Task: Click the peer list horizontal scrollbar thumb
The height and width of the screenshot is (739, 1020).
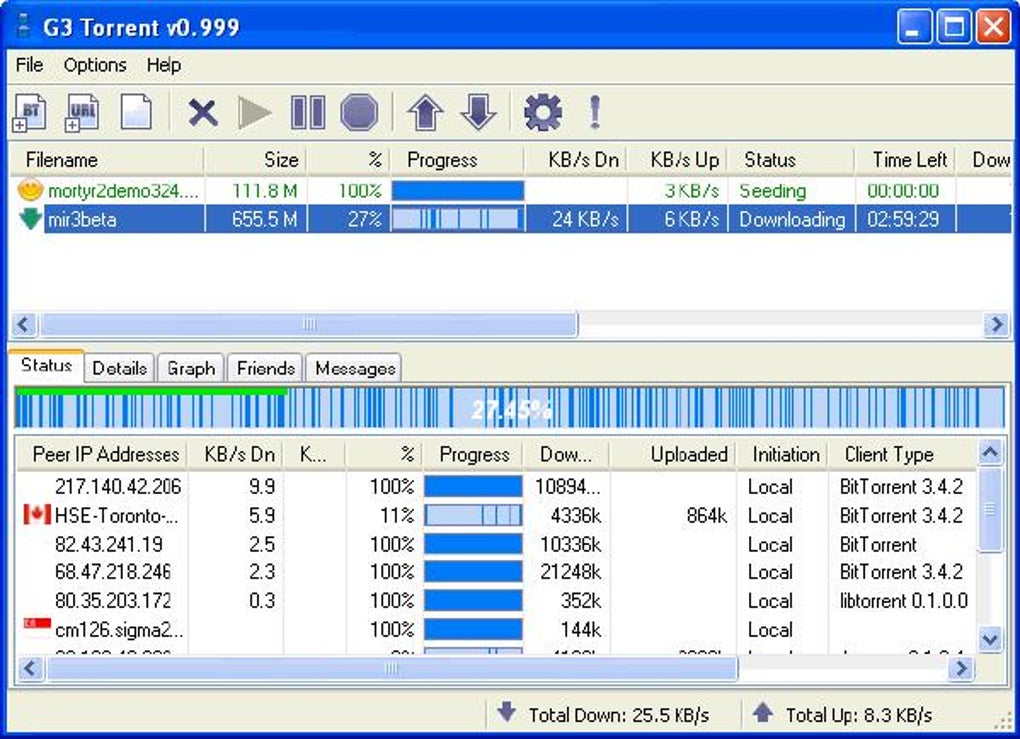Action: coord(391,668)
